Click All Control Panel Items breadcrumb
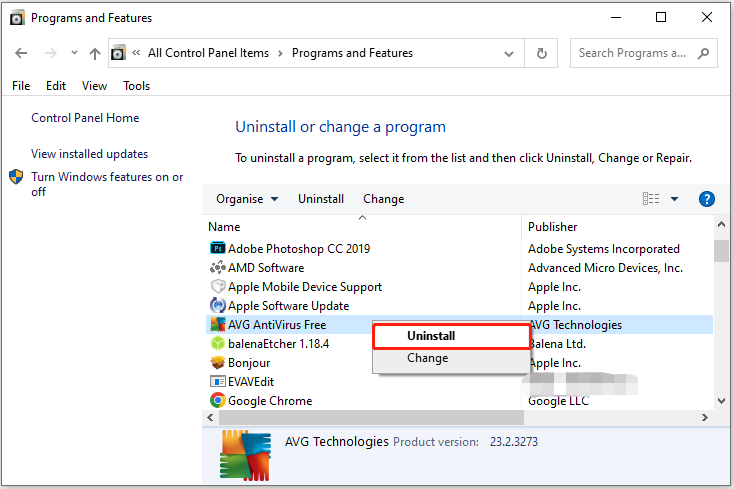Image resolution: width=734 pixels, height=489 pixels. 208,53
